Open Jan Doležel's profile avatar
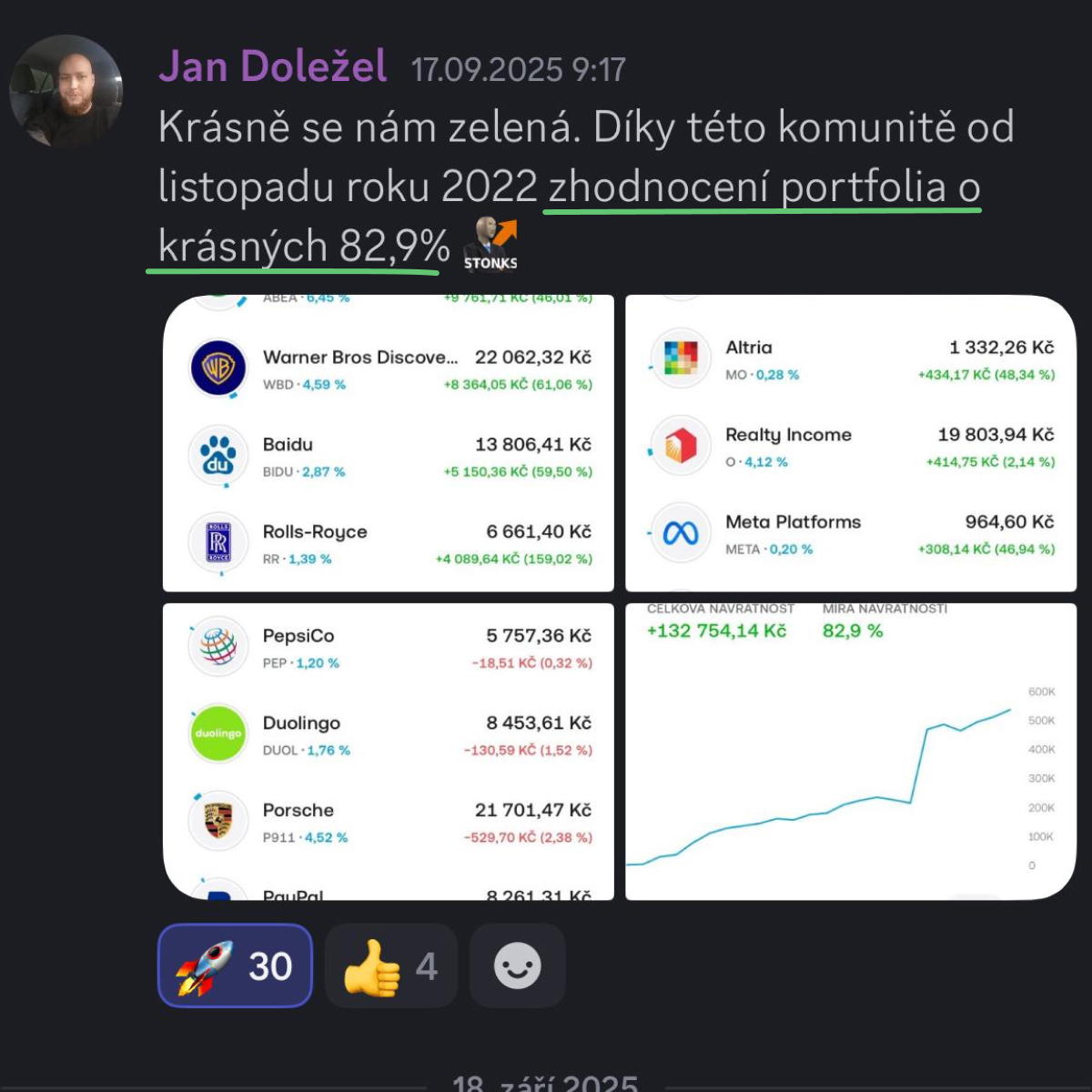This screenshot has width=1092, height=1092. [x=66, y=91]
